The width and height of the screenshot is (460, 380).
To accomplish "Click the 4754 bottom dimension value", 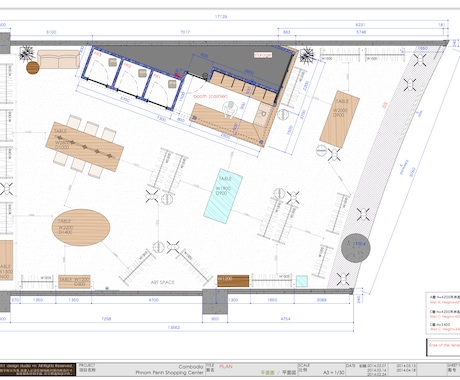I will 285,319.
